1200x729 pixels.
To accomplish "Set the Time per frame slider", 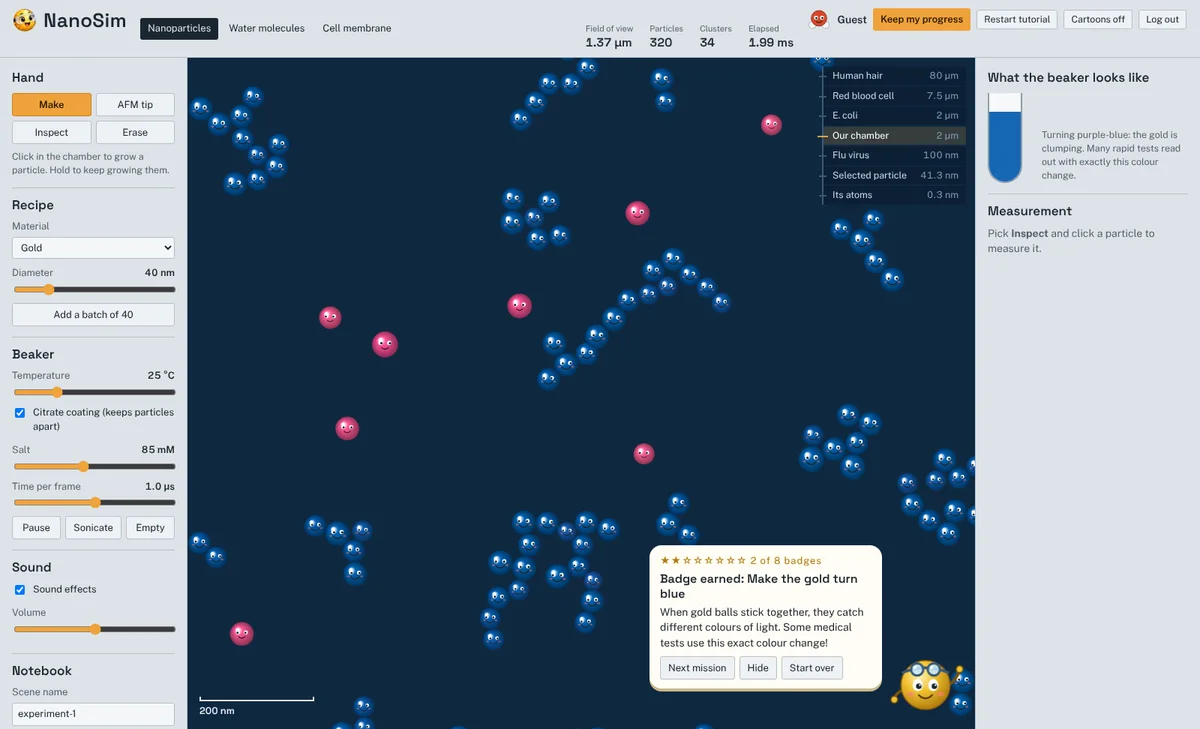I will (93, 502).
